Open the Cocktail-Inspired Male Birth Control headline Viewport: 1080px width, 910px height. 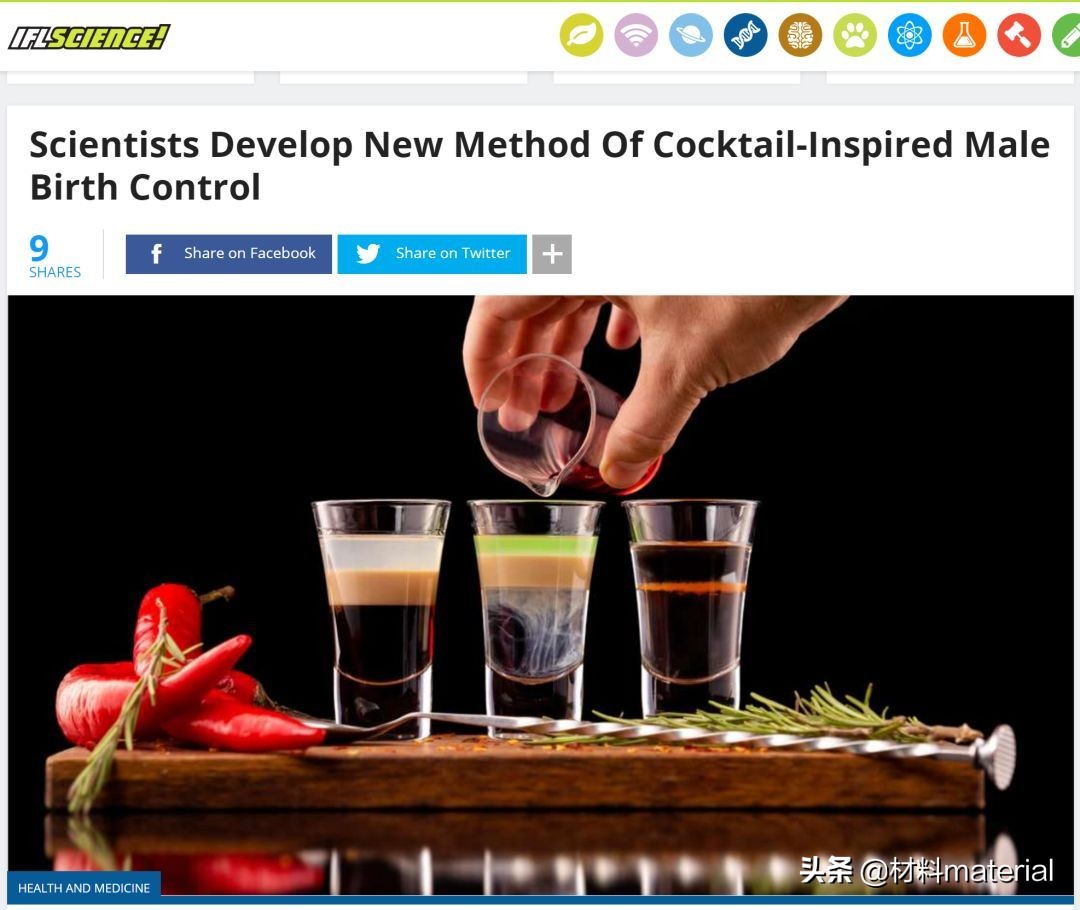click(539, 166)
